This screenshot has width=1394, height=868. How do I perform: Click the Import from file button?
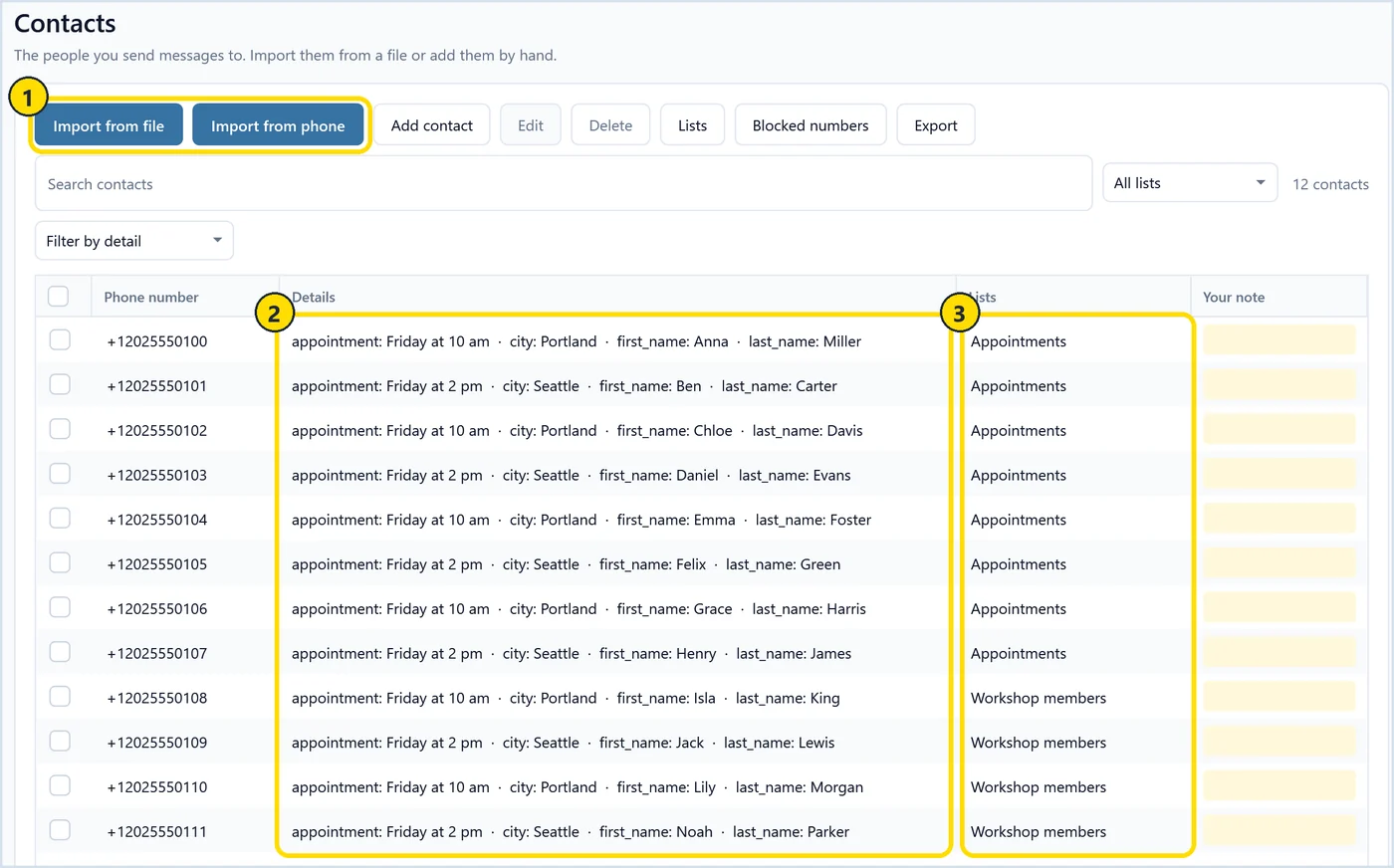coord(109,125)
